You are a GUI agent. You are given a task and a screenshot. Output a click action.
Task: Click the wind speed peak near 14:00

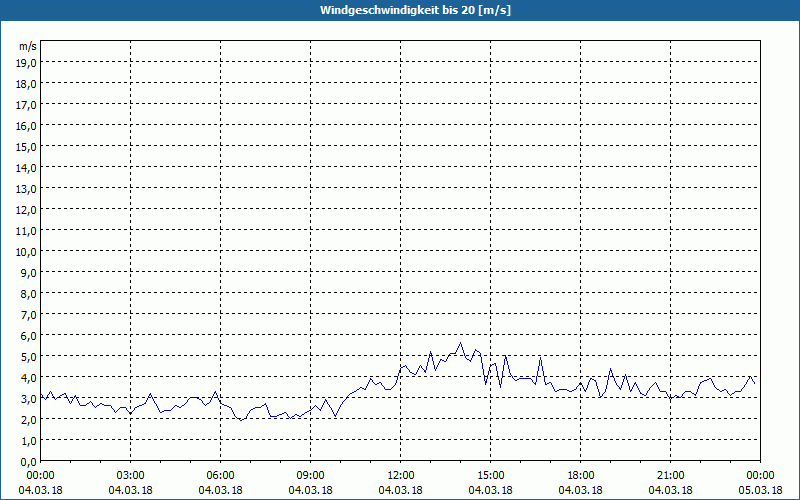(460, 343)
